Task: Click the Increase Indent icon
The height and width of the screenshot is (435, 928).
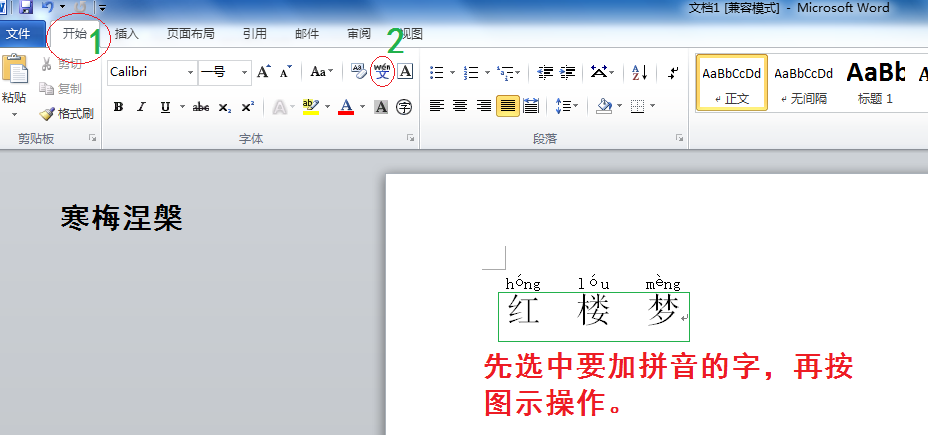Action: click(568, 73)
